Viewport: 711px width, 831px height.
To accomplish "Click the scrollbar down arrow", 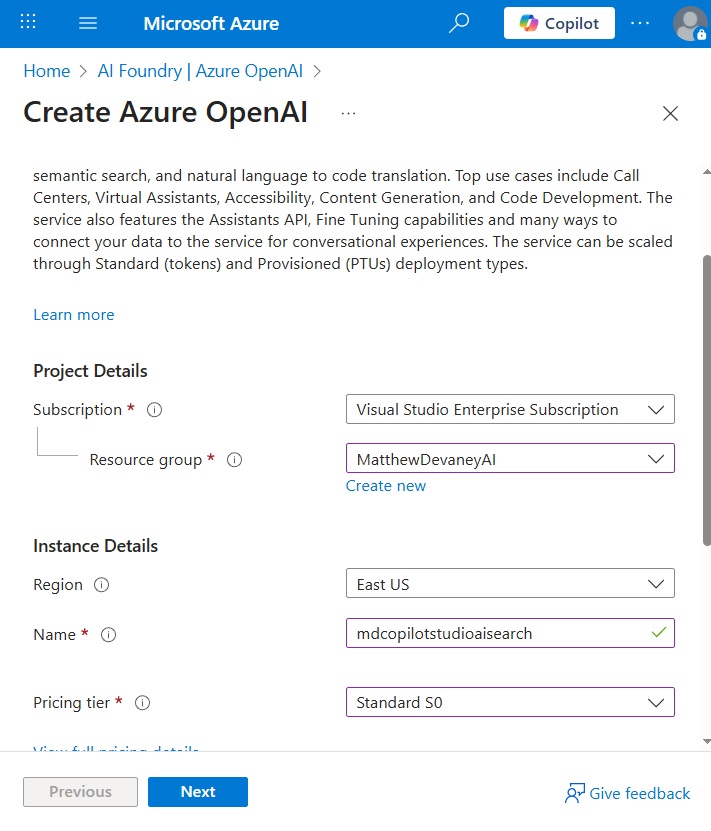I will (x=706, y=741).
